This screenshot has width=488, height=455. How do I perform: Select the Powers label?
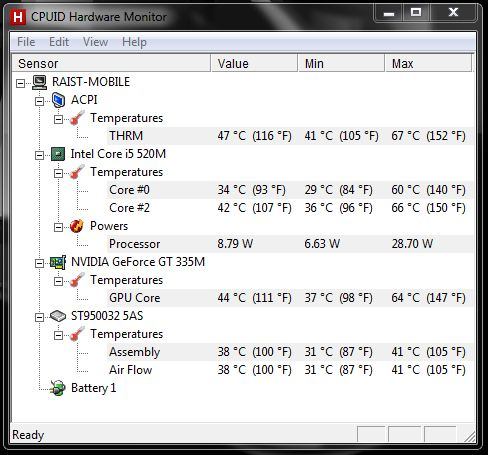109,226
